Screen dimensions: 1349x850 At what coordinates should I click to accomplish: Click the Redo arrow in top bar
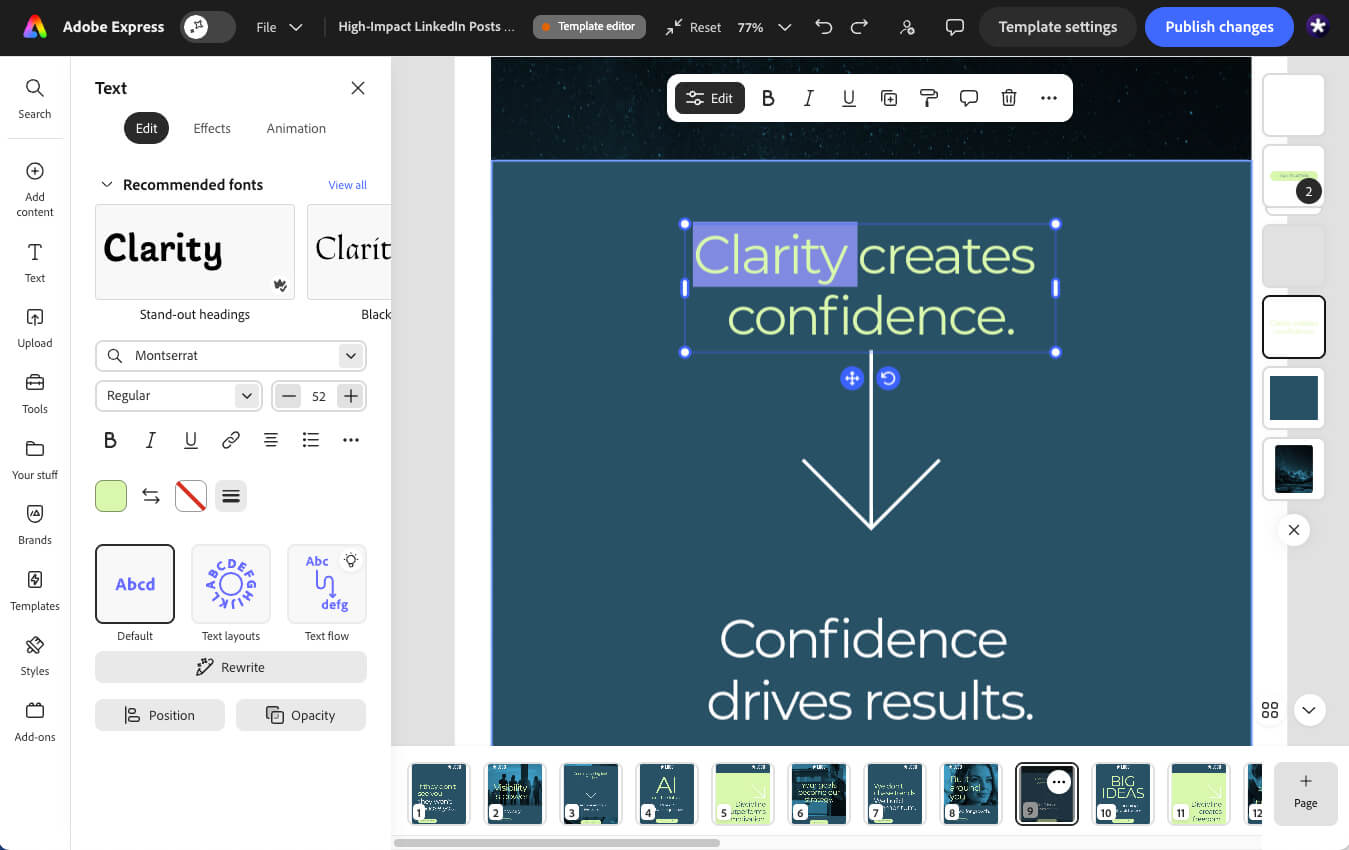point(859,27)
